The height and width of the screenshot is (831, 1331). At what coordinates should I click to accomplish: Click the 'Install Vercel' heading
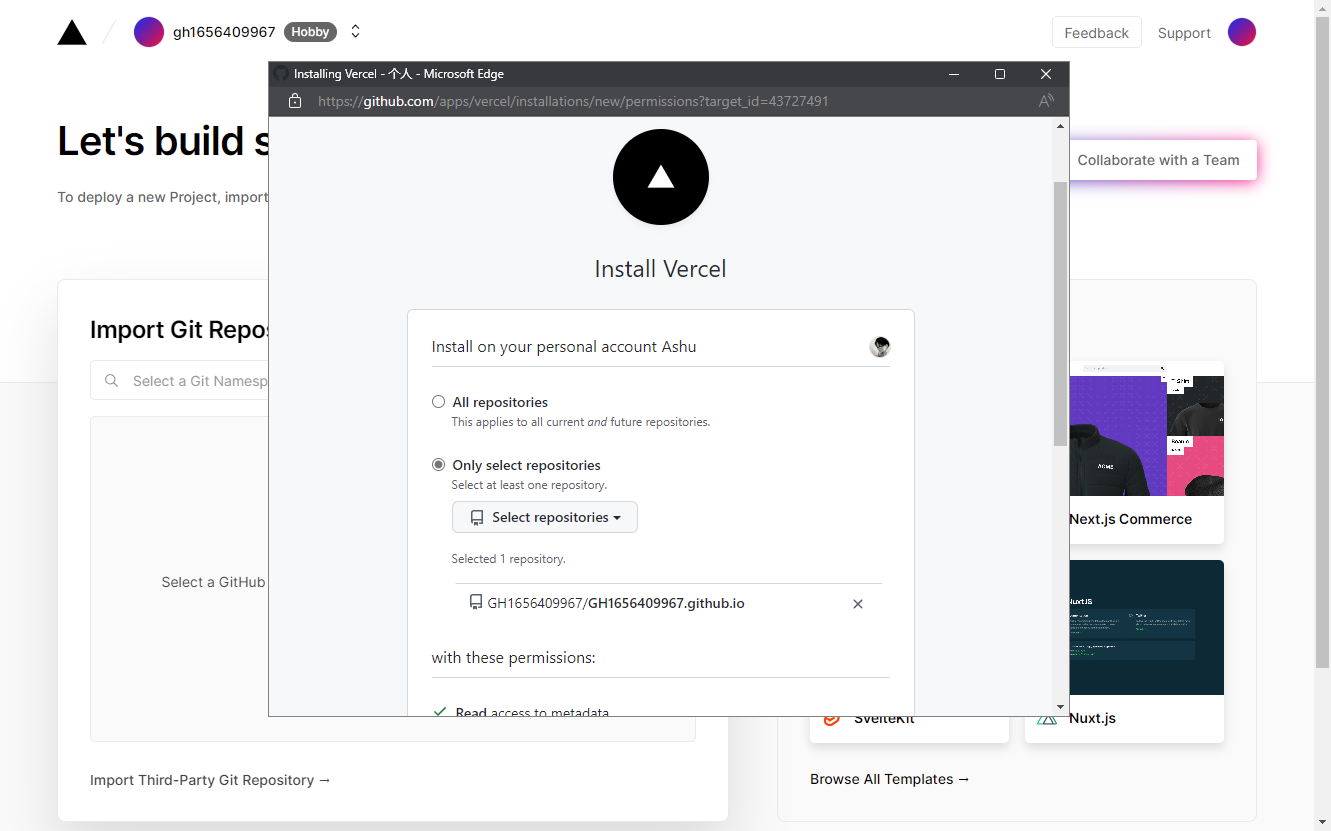coord(661,269)
